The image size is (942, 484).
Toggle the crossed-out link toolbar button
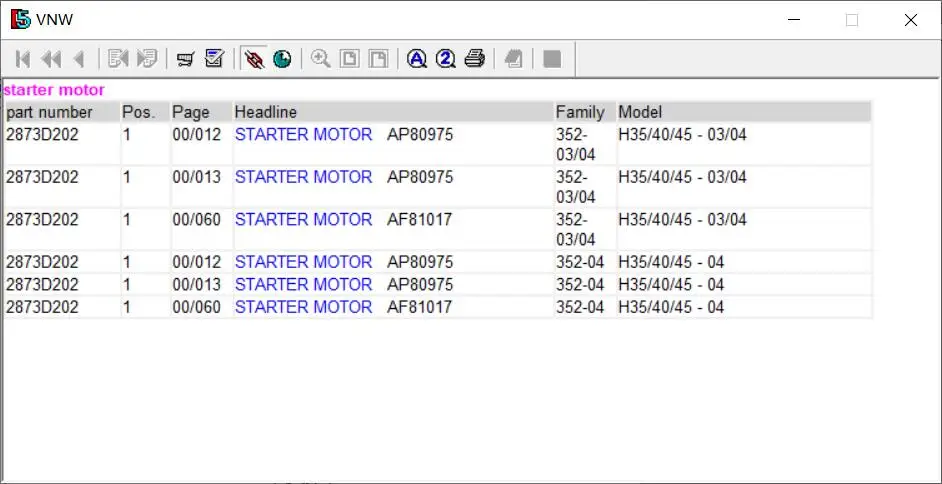click(x=254, y=59)
